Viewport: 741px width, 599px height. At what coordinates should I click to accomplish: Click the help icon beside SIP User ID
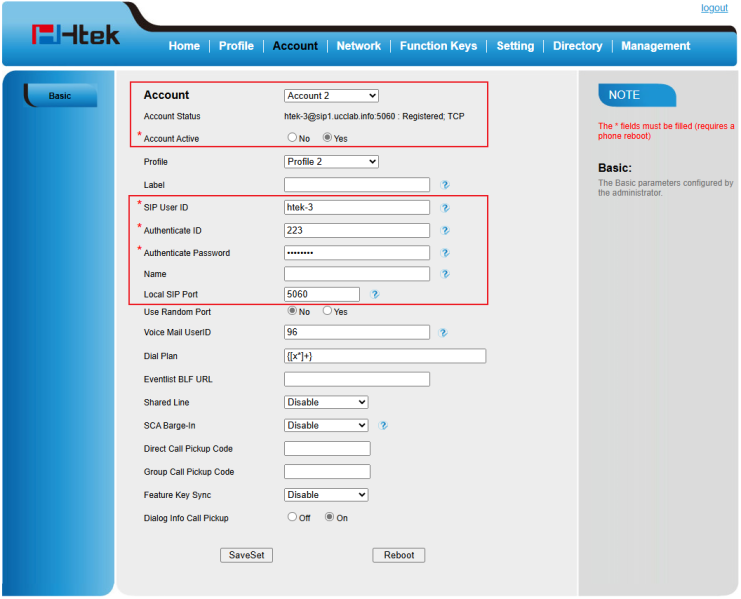click(x=445, y=208)
